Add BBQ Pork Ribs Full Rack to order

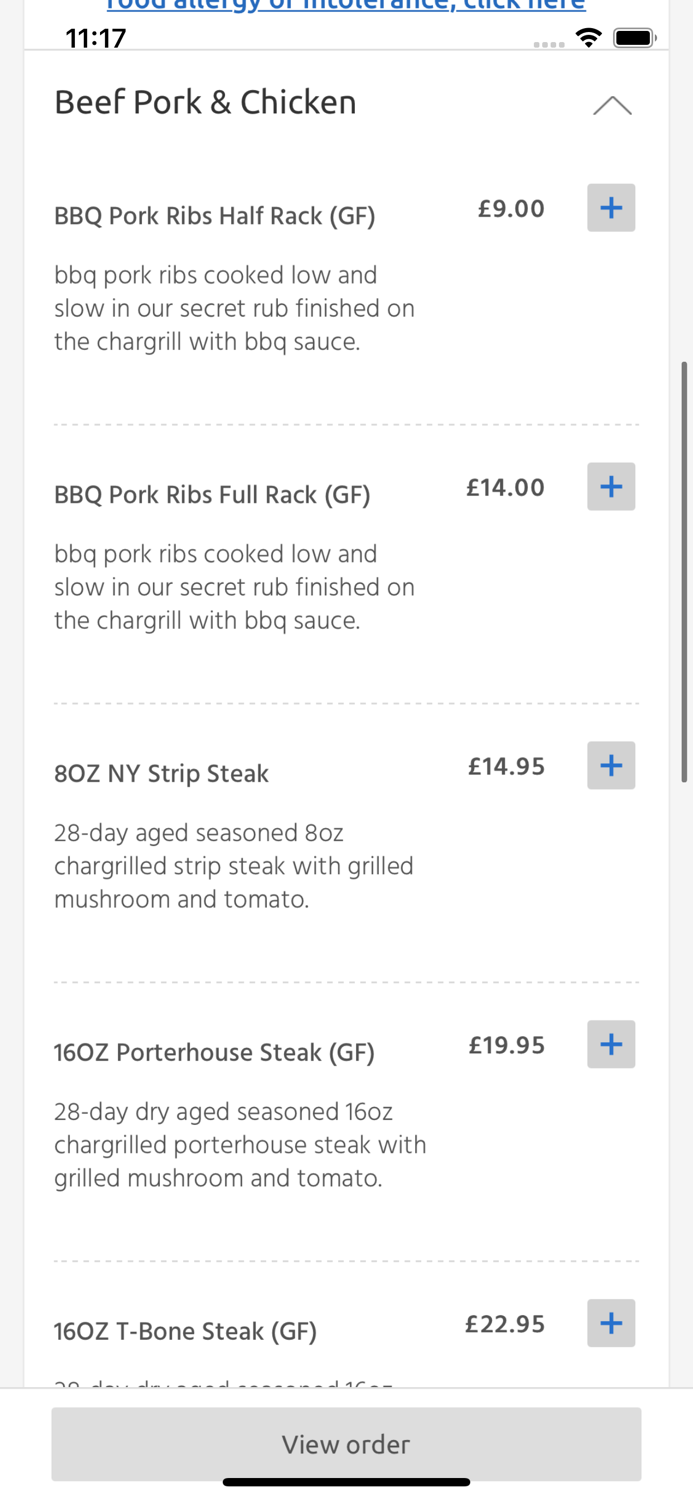click(x=611, y=487)
